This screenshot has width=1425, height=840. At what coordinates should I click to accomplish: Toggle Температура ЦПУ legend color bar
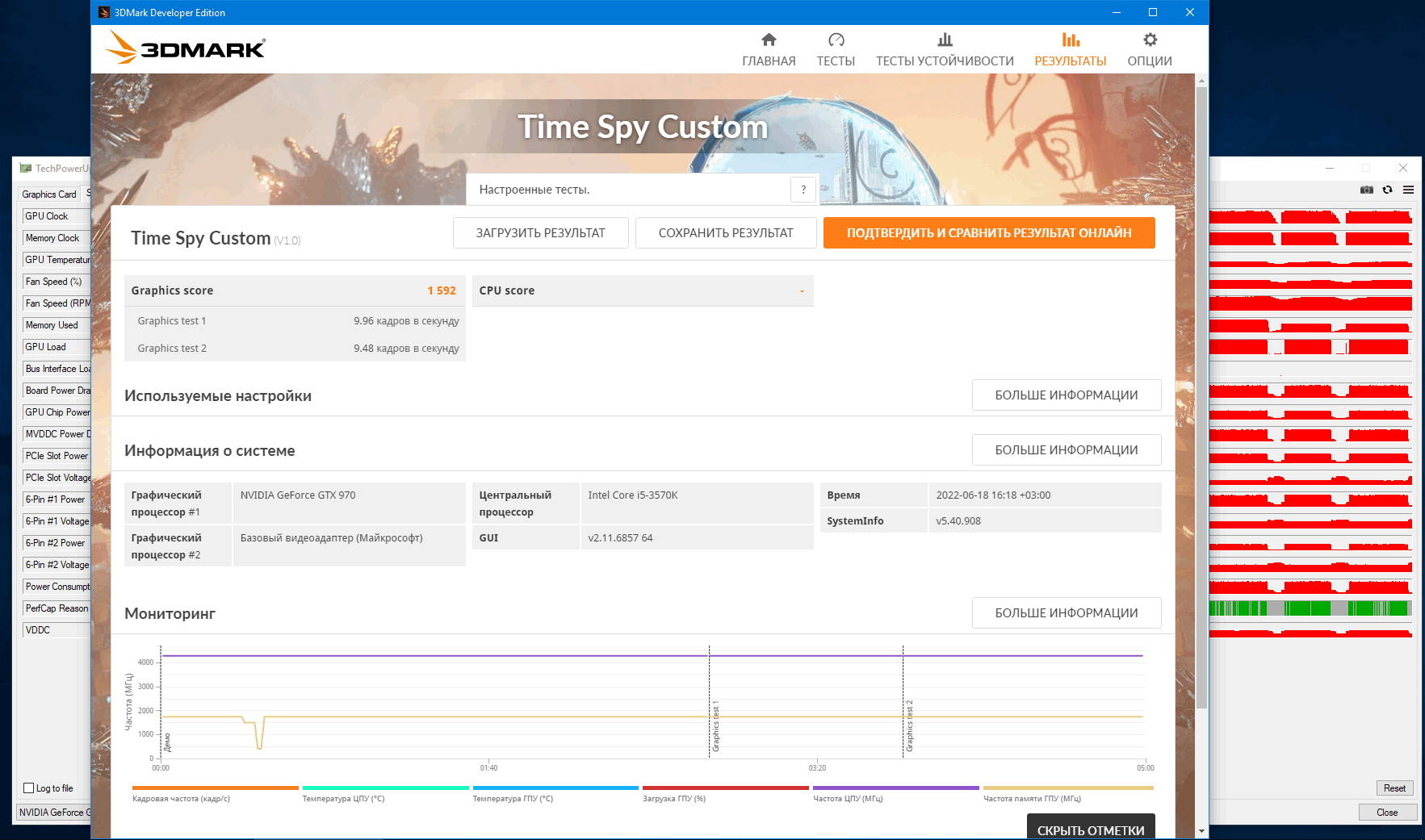(385, 788)
